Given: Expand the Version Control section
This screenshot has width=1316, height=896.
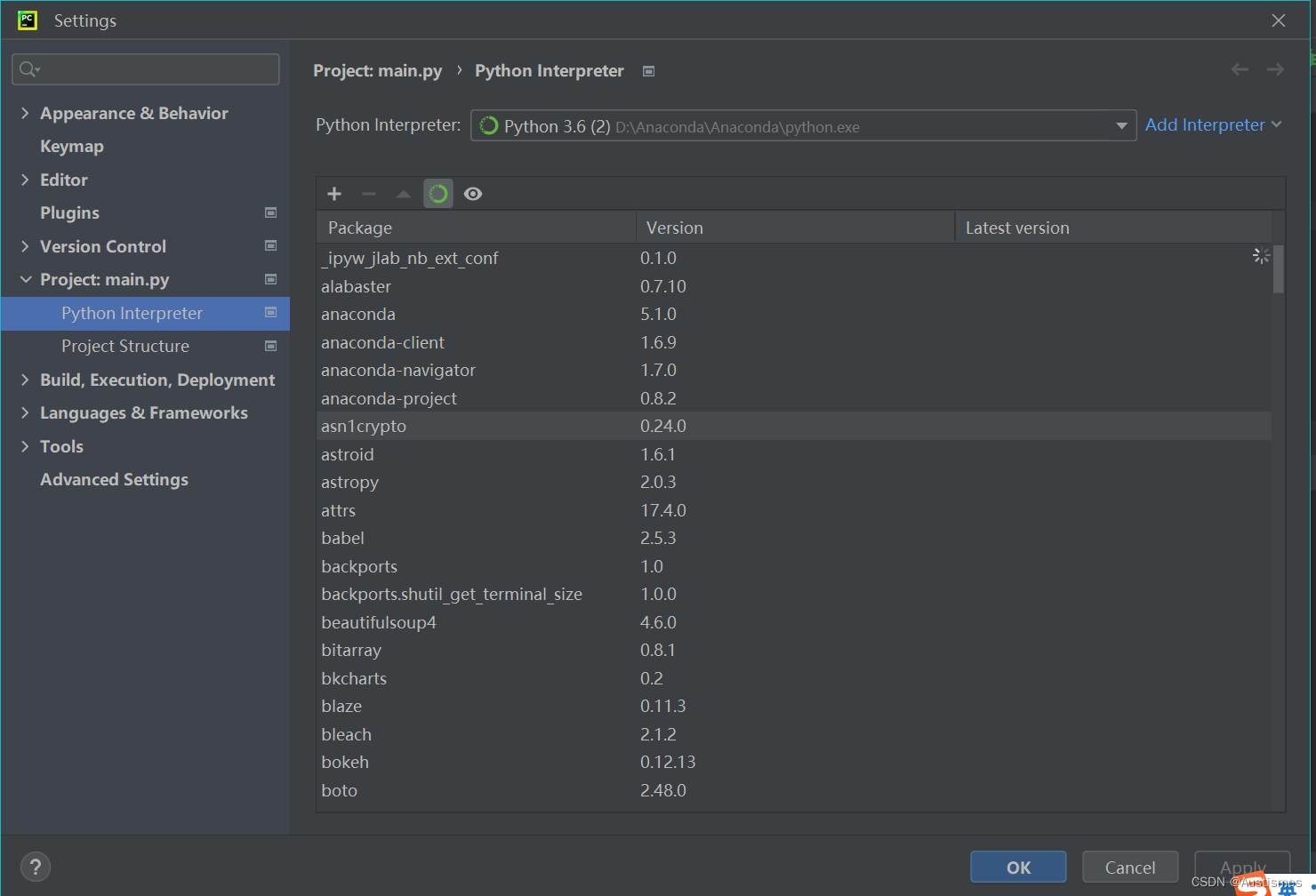Looking at the screenshot, I should [25, 246].
